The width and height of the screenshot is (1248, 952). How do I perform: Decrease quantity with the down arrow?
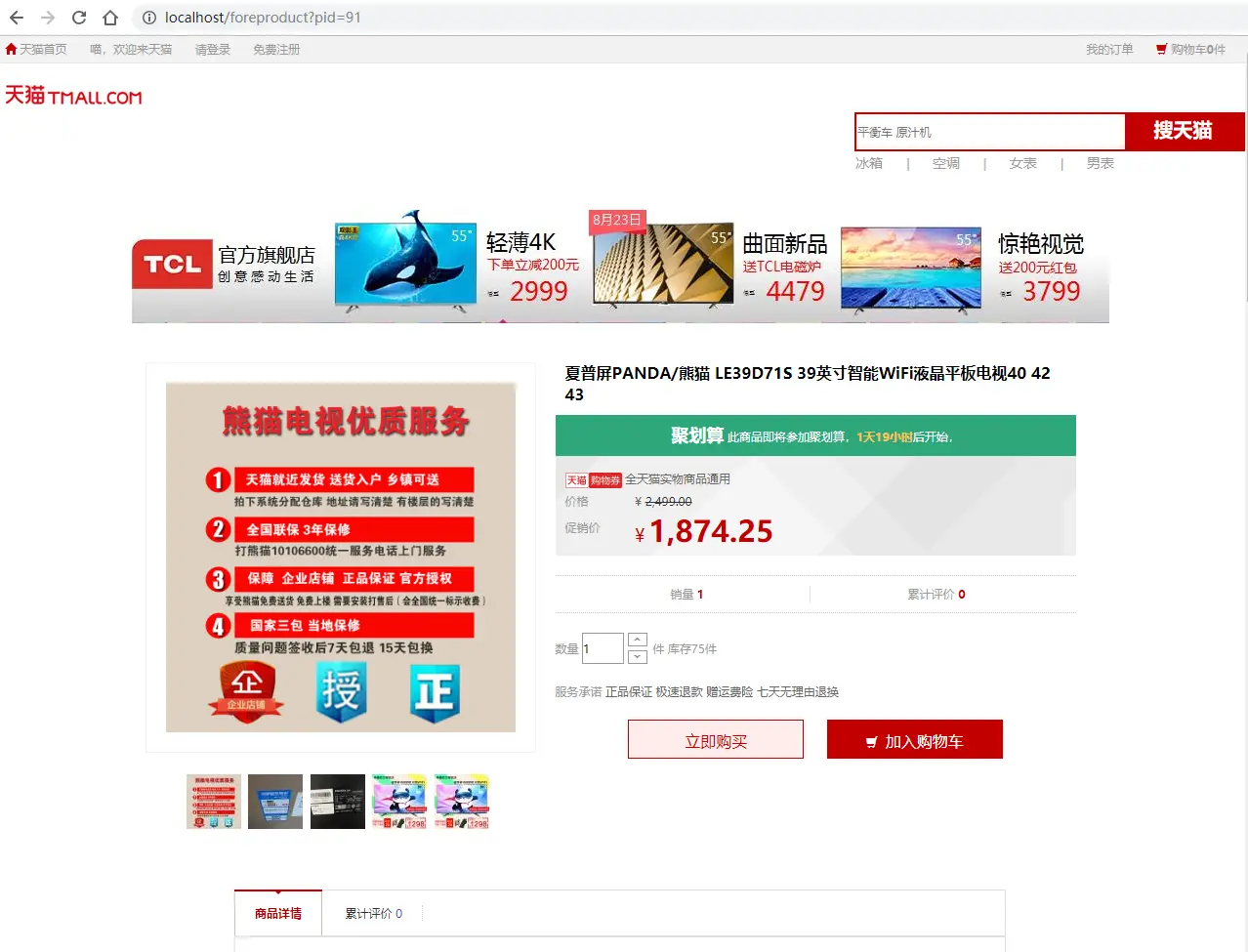click(x=638, y=657)
